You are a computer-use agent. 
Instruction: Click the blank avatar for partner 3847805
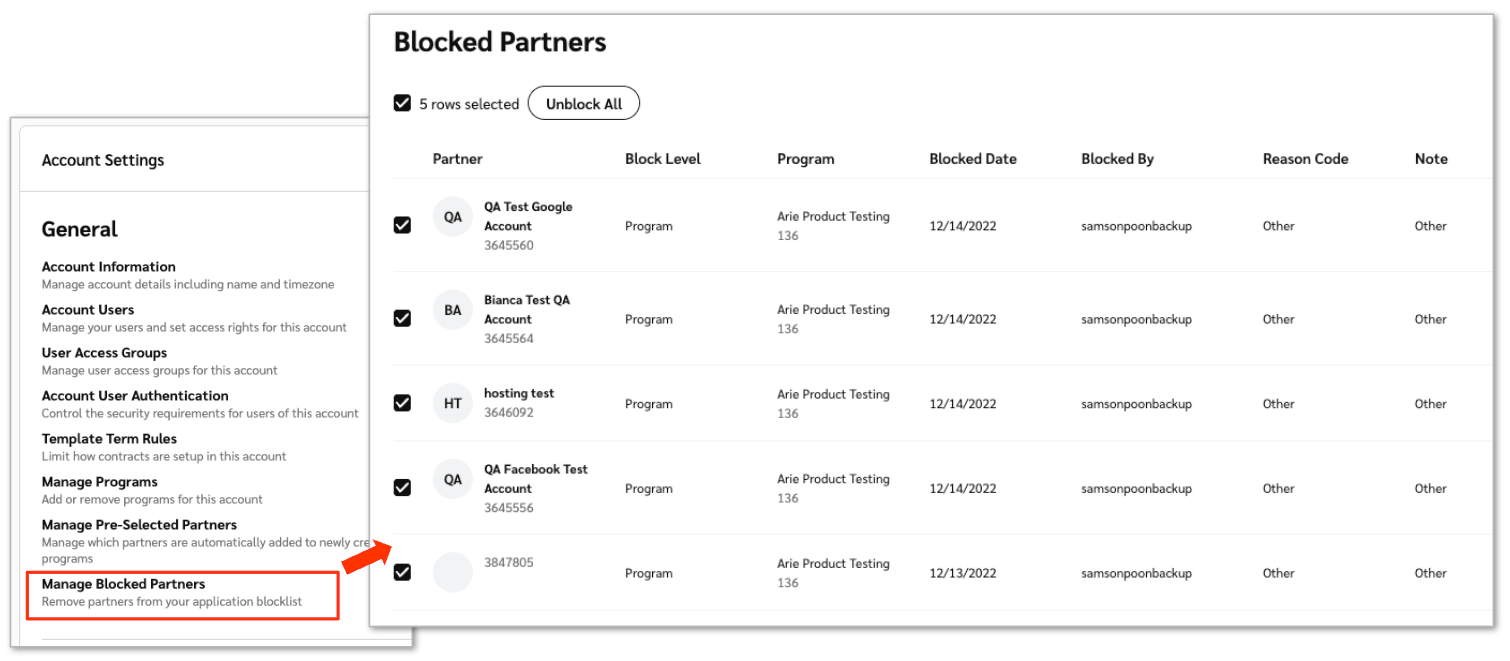point(452,573)
